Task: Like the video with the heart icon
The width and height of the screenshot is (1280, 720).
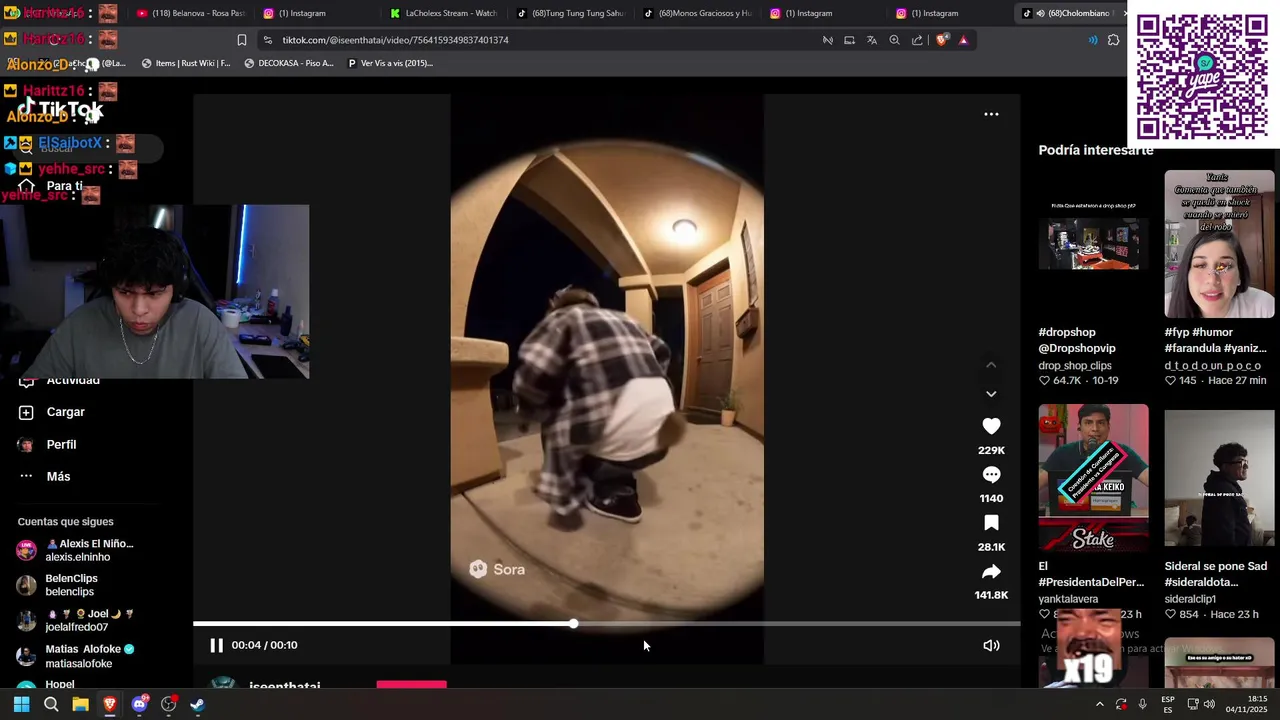Action: point(991,426)
